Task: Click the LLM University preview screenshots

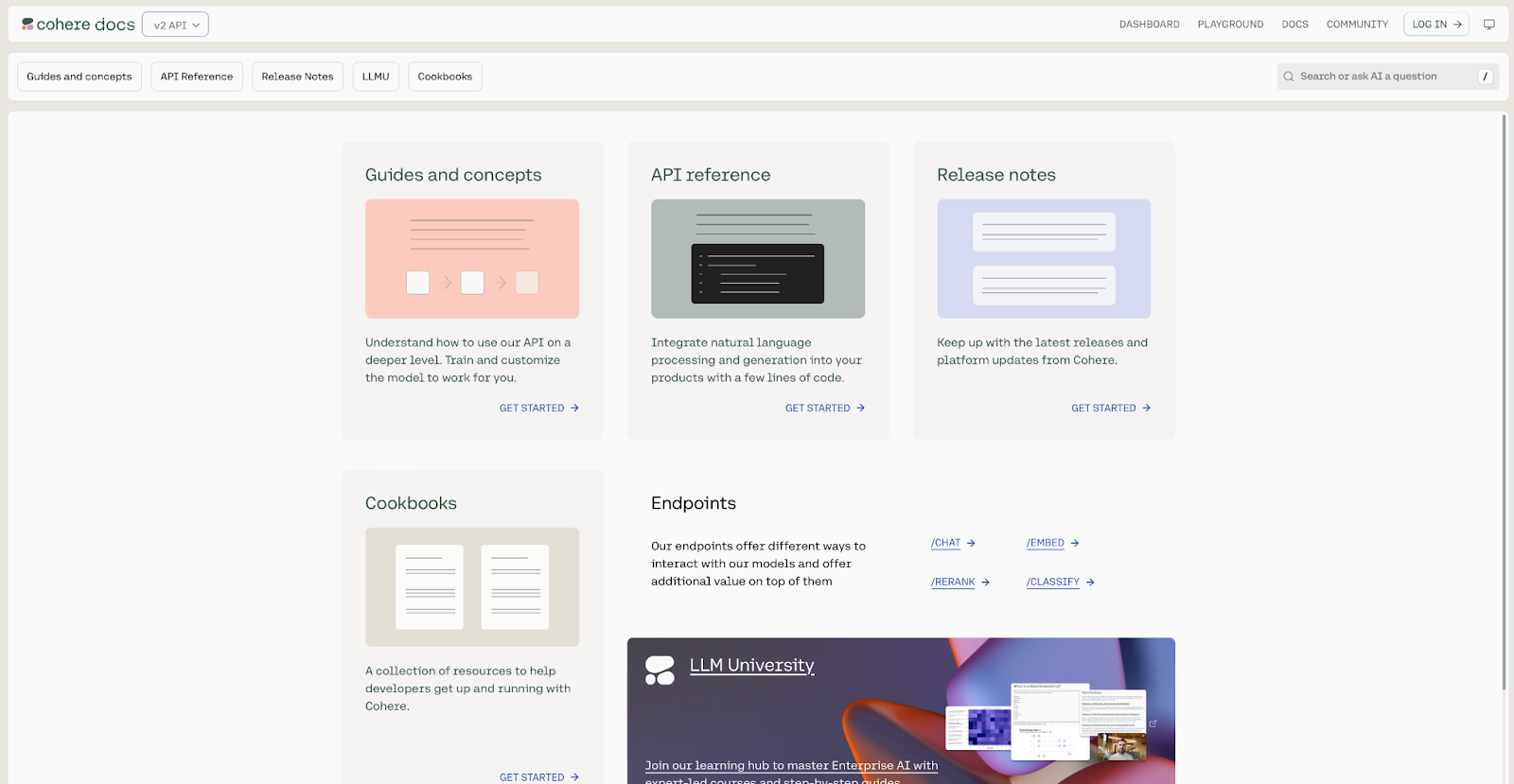Action: (1046, 722)
